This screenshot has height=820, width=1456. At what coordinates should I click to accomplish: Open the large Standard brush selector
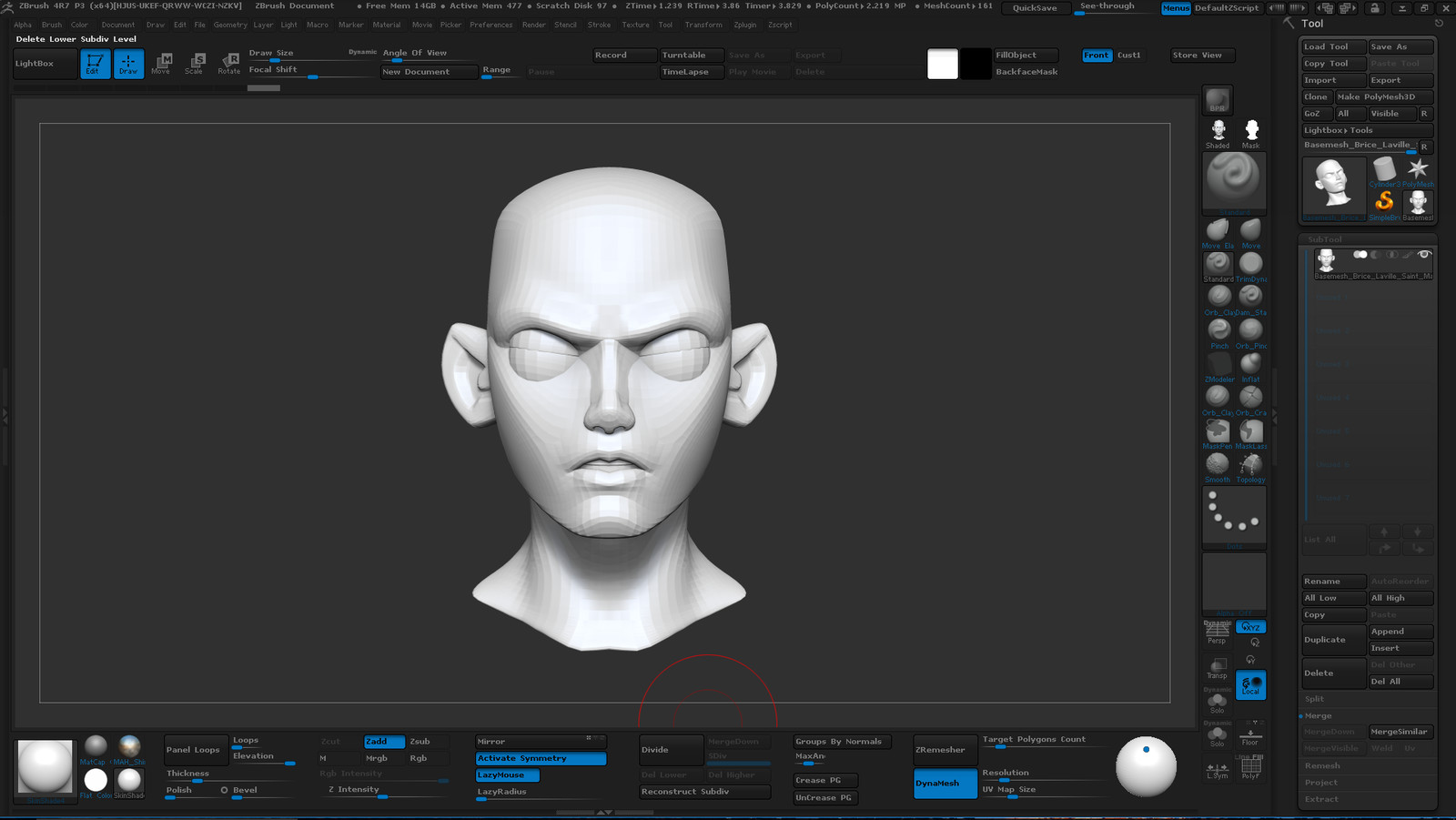(x=1234, y=183)
